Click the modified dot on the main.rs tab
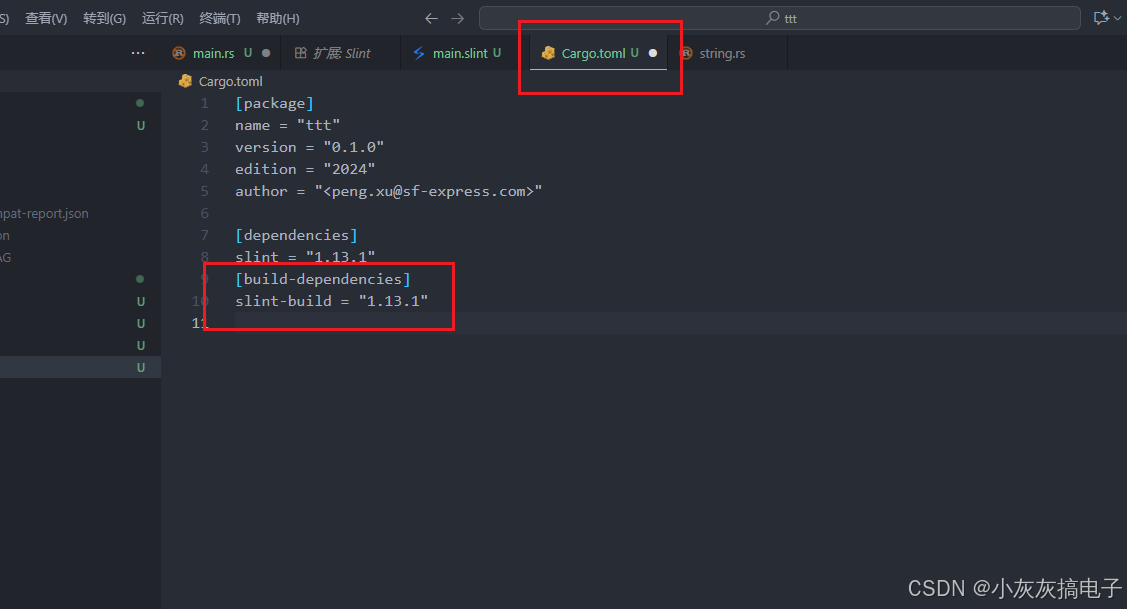This screenshot has width=1127, height=609. (264, 53)
